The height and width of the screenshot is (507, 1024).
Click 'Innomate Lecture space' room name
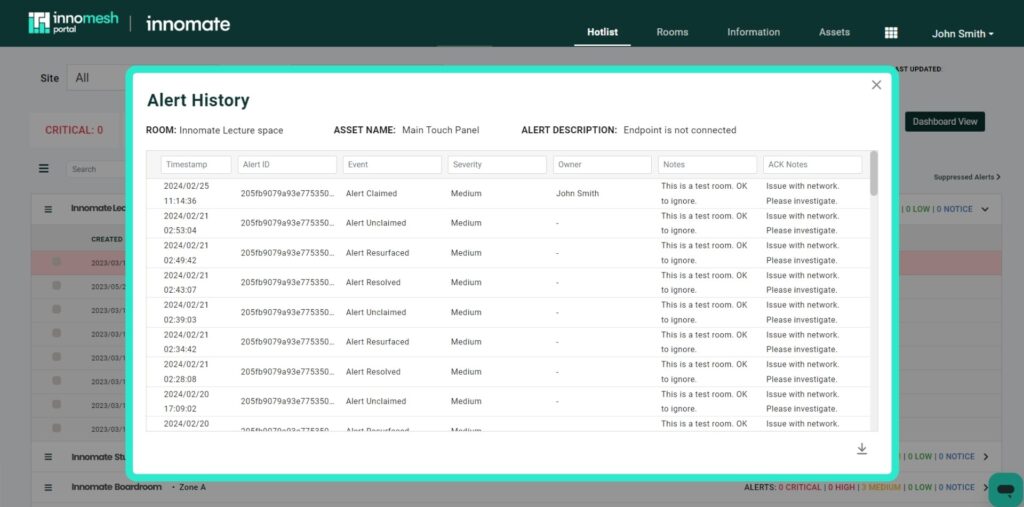pyautogui.click(x=231, y=130)
